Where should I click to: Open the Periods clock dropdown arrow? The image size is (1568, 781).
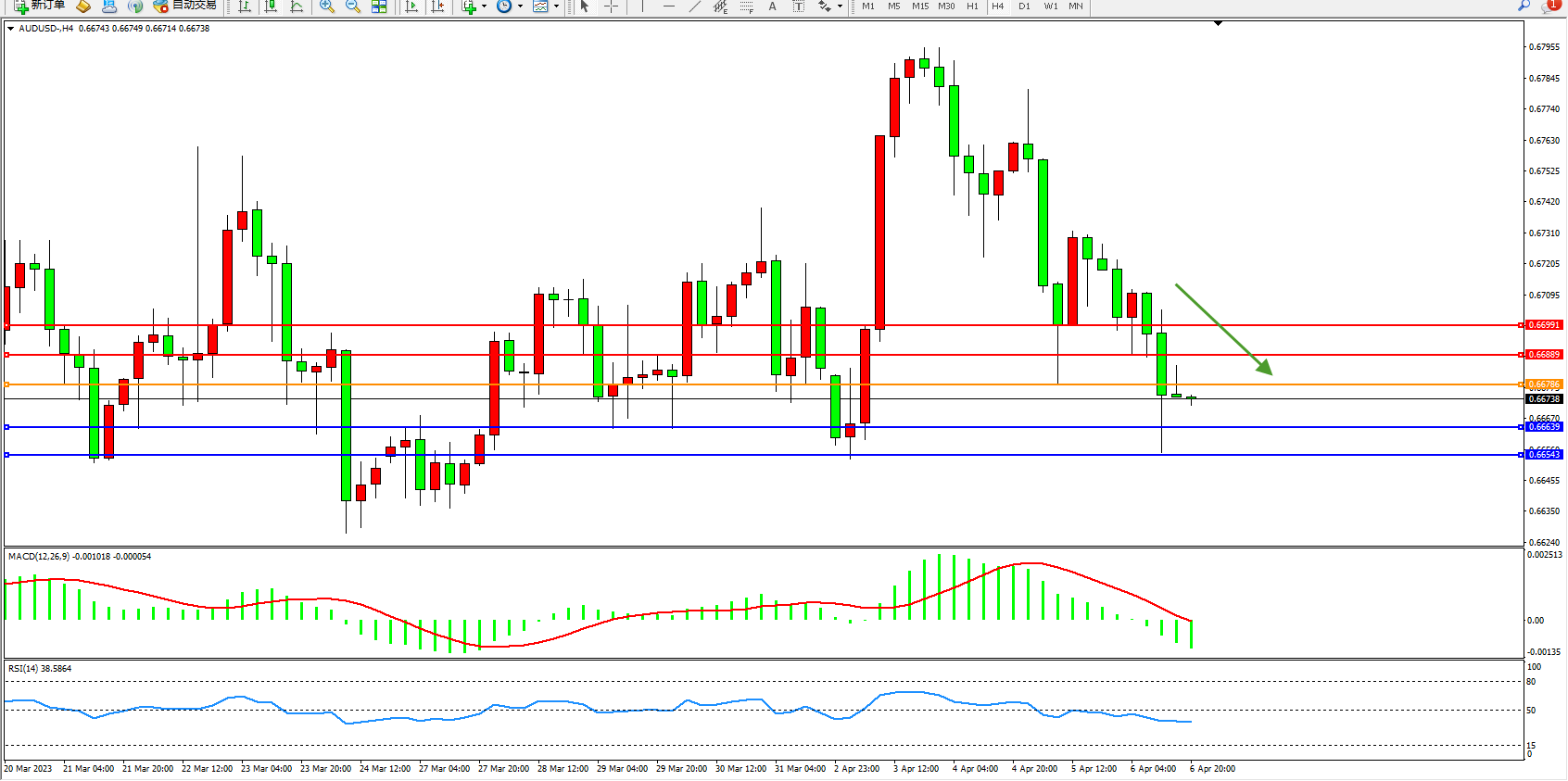pyautogui.click(x=520, y=6)
